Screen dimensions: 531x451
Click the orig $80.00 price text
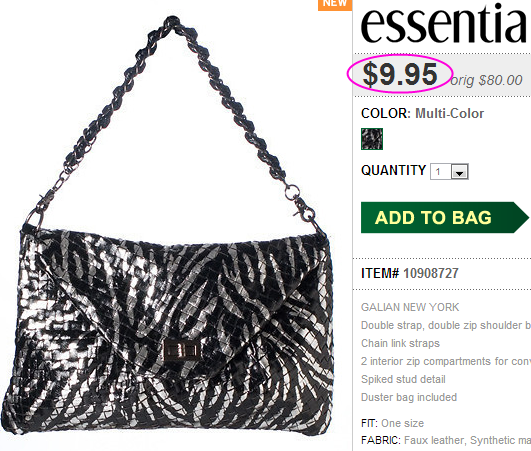pyautogui.click(x=487, y=81)
